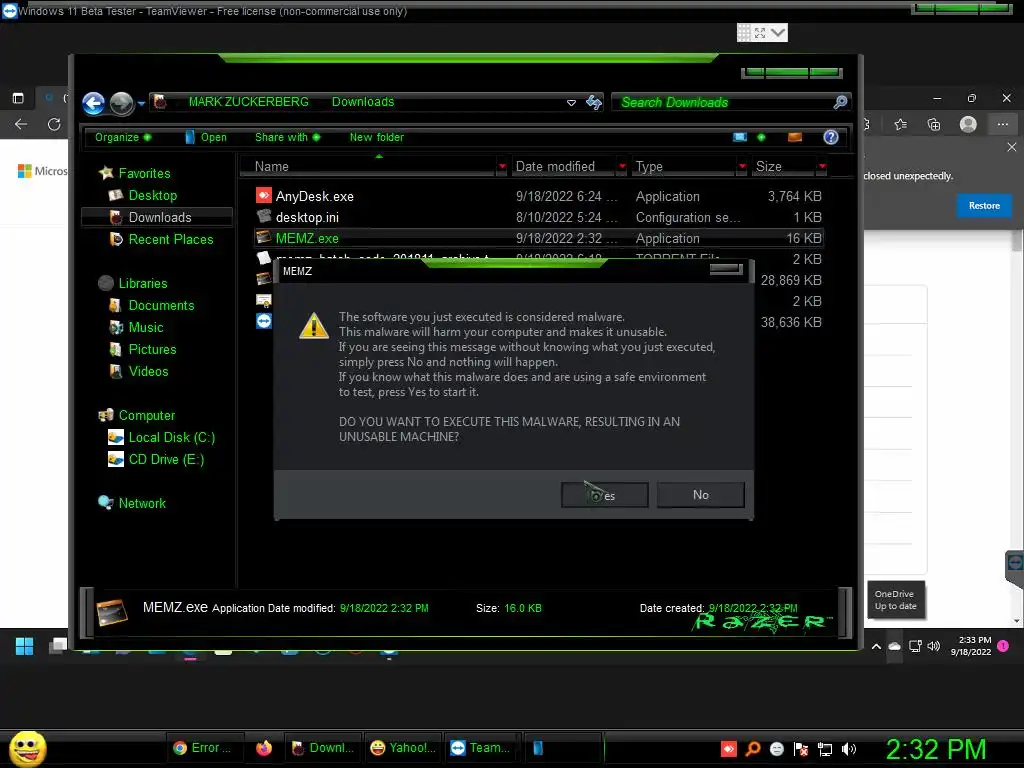Select the desktop.ini file
The image size is (1024, 768).
539,217
